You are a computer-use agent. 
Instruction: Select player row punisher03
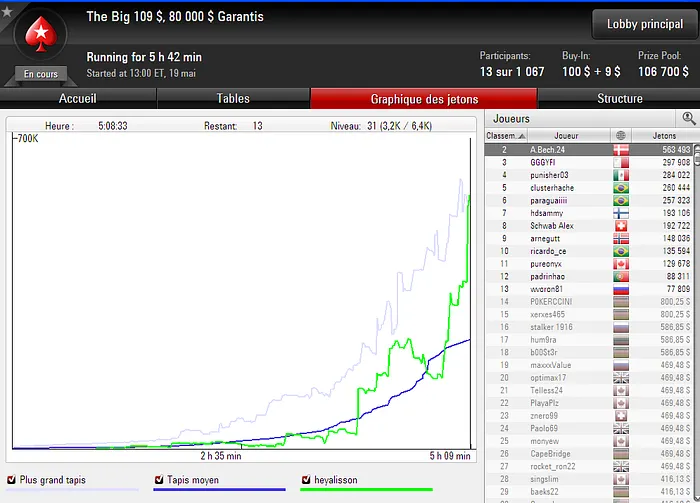589,175
